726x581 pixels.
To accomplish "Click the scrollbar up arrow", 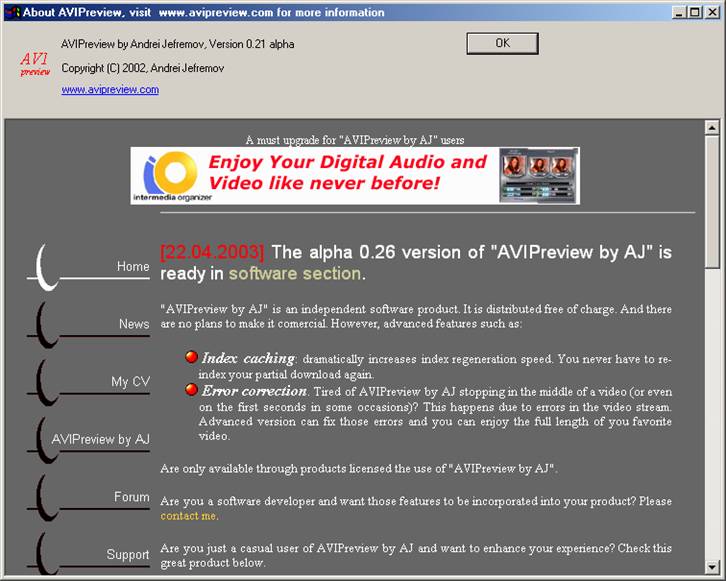I will coord(712,128).
